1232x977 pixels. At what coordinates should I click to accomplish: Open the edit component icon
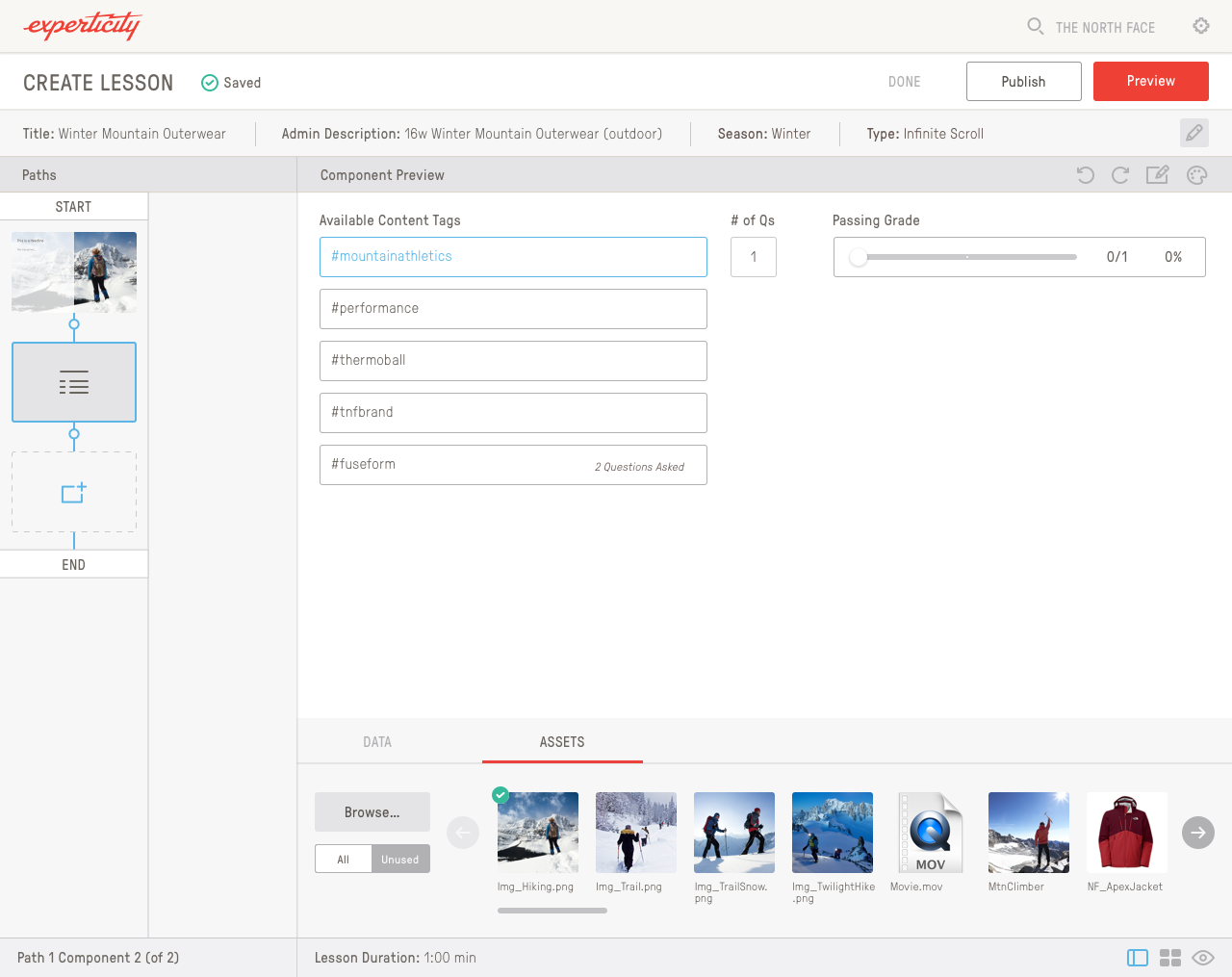pyautogui.click(x=1157, y=174)
